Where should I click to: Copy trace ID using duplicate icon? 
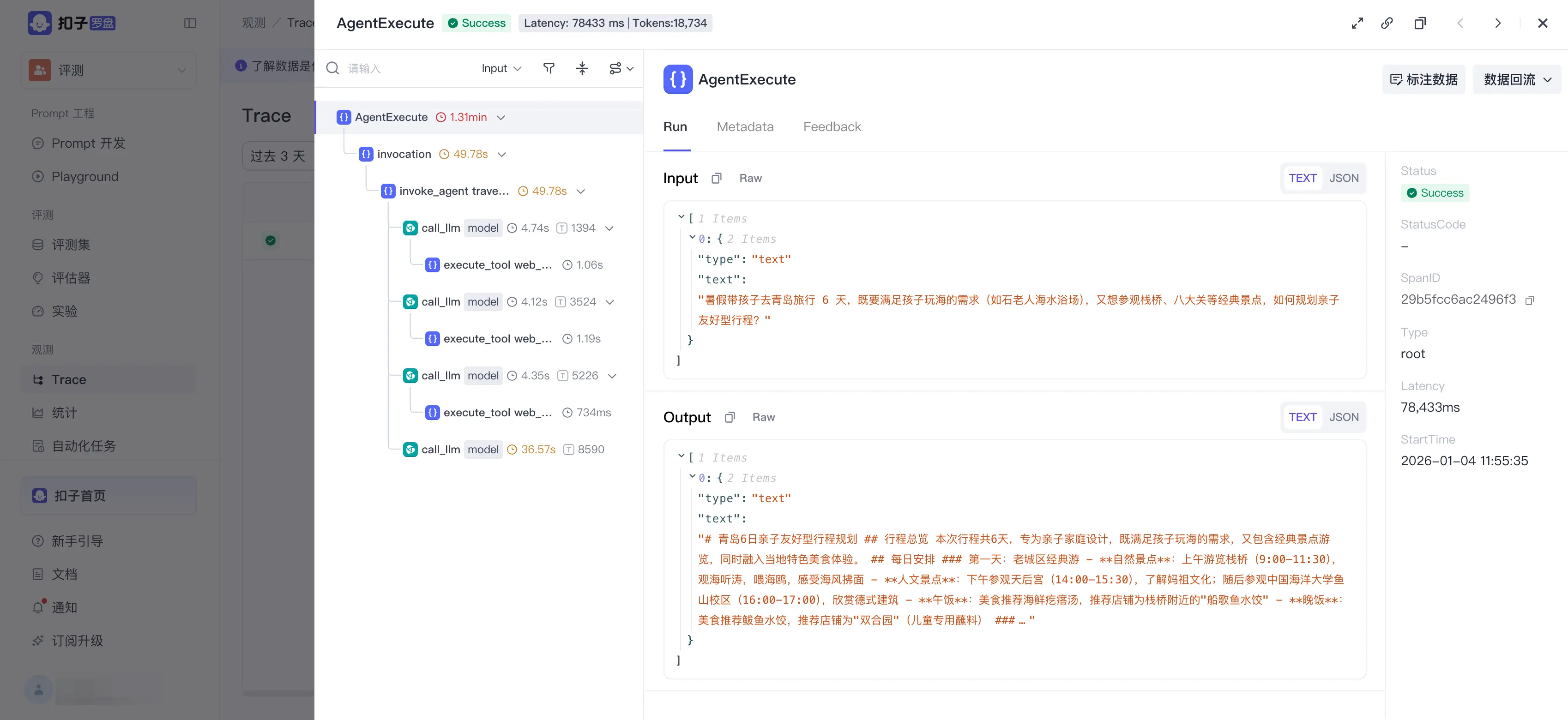pyautogui.click(x=1420, y=23)
